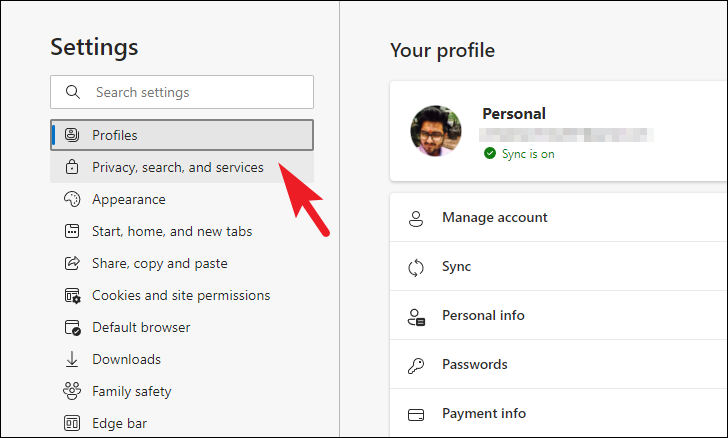
Task: Click the Default browser icon
Action: tap(72, 327)
